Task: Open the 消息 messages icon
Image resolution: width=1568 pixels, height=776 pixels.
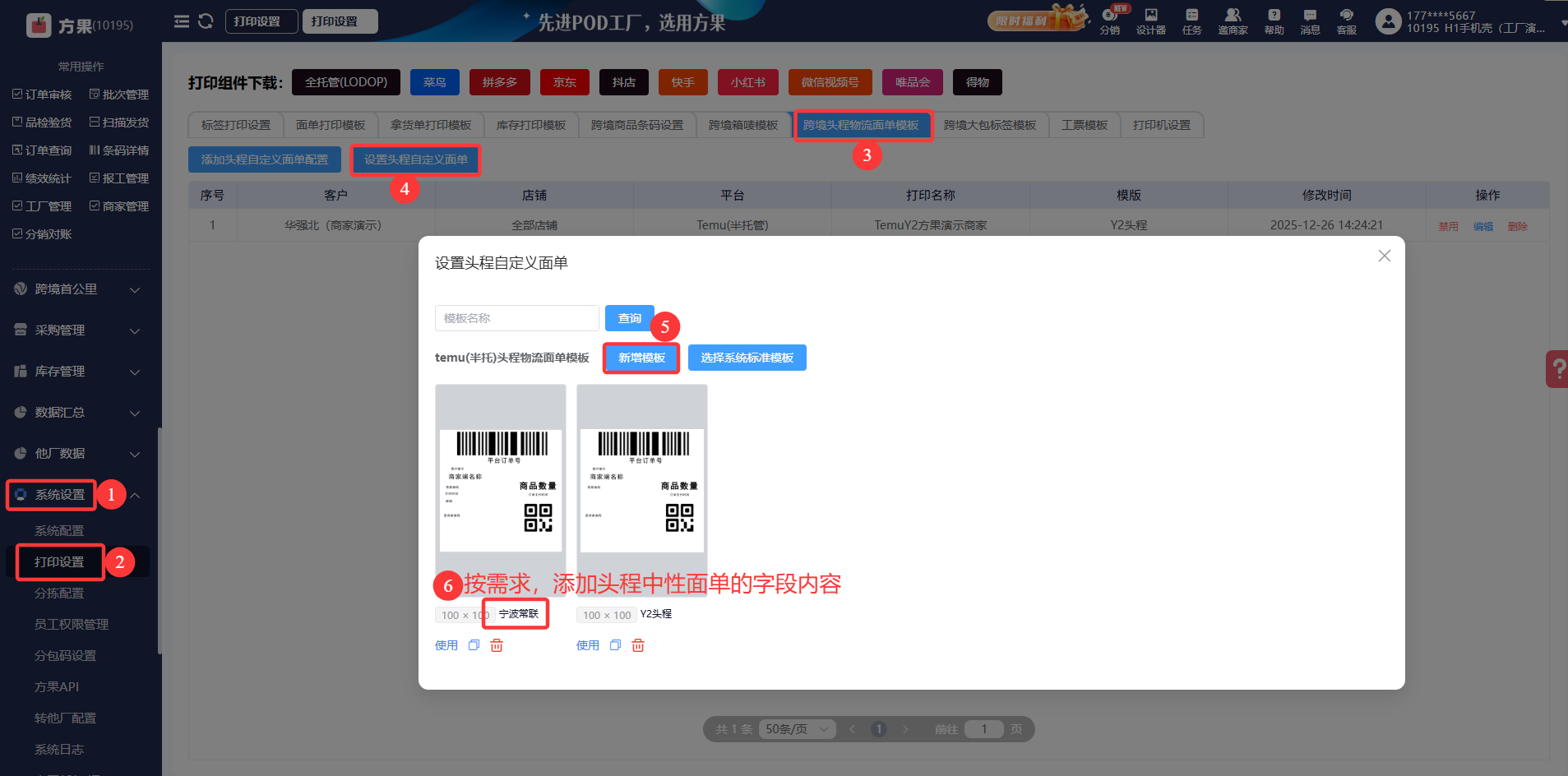Action: 1310,21
